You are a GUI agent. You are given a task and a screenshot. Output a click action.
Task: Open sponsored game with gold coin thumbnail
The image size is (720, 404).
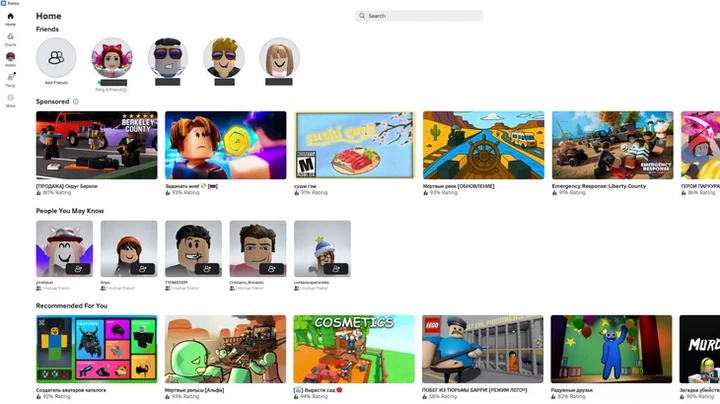point(225,145)
